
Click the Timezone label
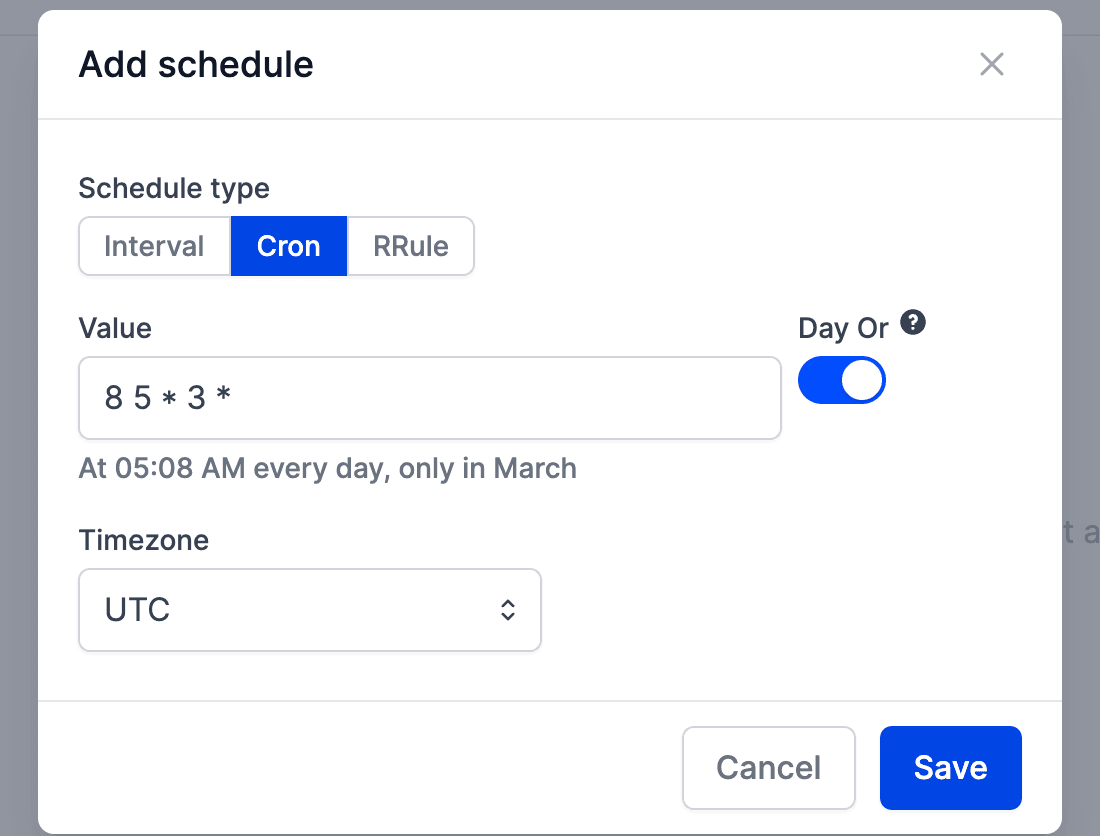coord(144,540)
